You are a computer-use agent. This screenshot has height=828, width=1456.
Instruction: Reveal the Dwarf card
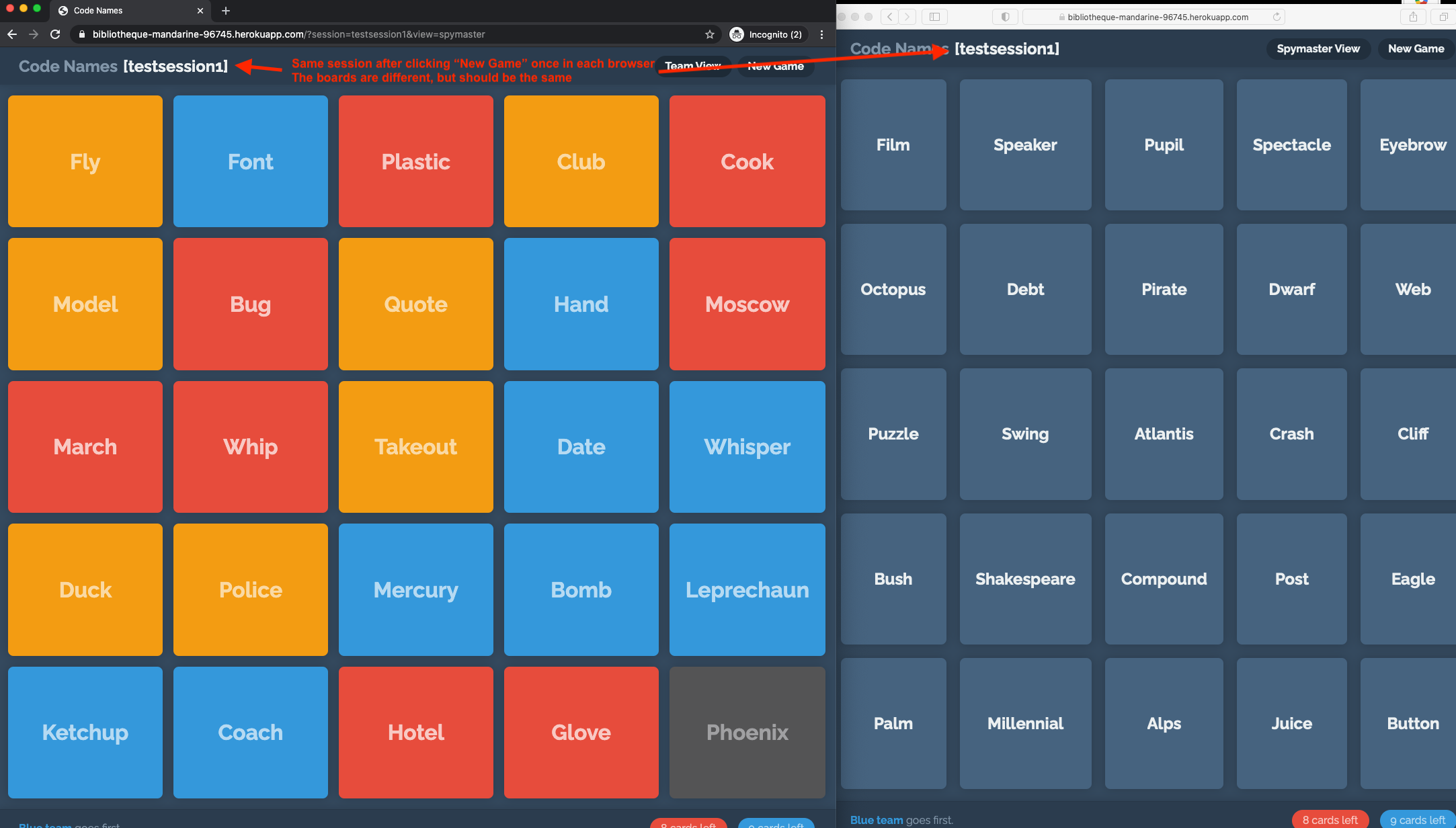[1292, 289]
